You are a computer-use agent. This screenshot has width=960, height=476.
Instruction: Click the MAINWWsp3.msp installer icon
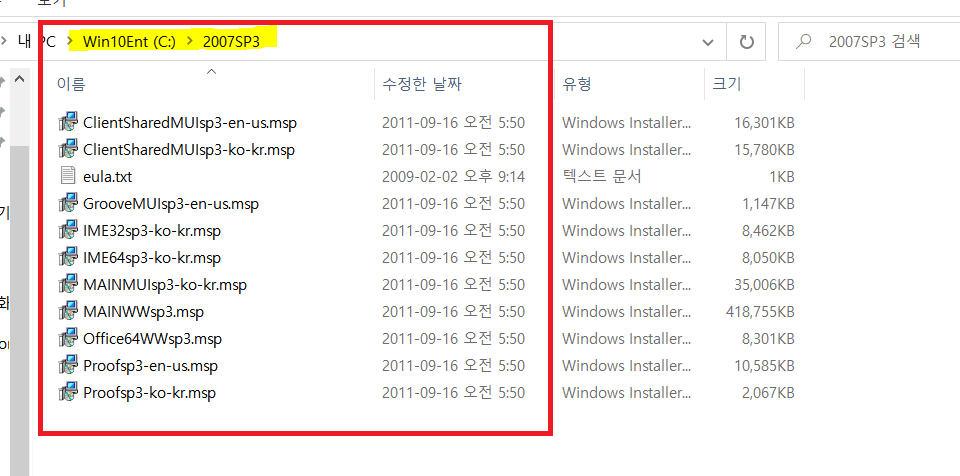tap(68, 311)
